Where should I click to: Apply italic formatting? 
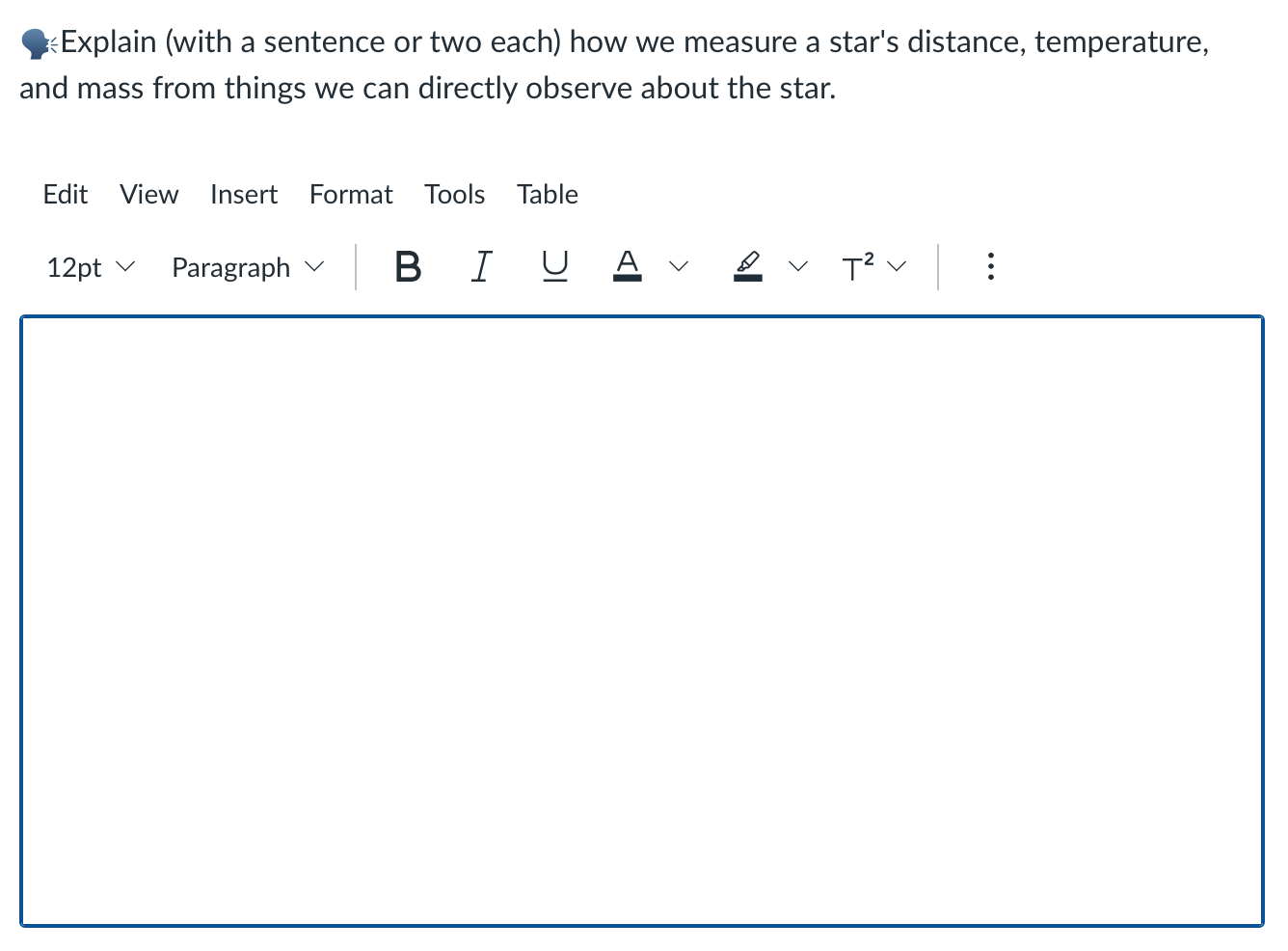(x=481, y=266)
